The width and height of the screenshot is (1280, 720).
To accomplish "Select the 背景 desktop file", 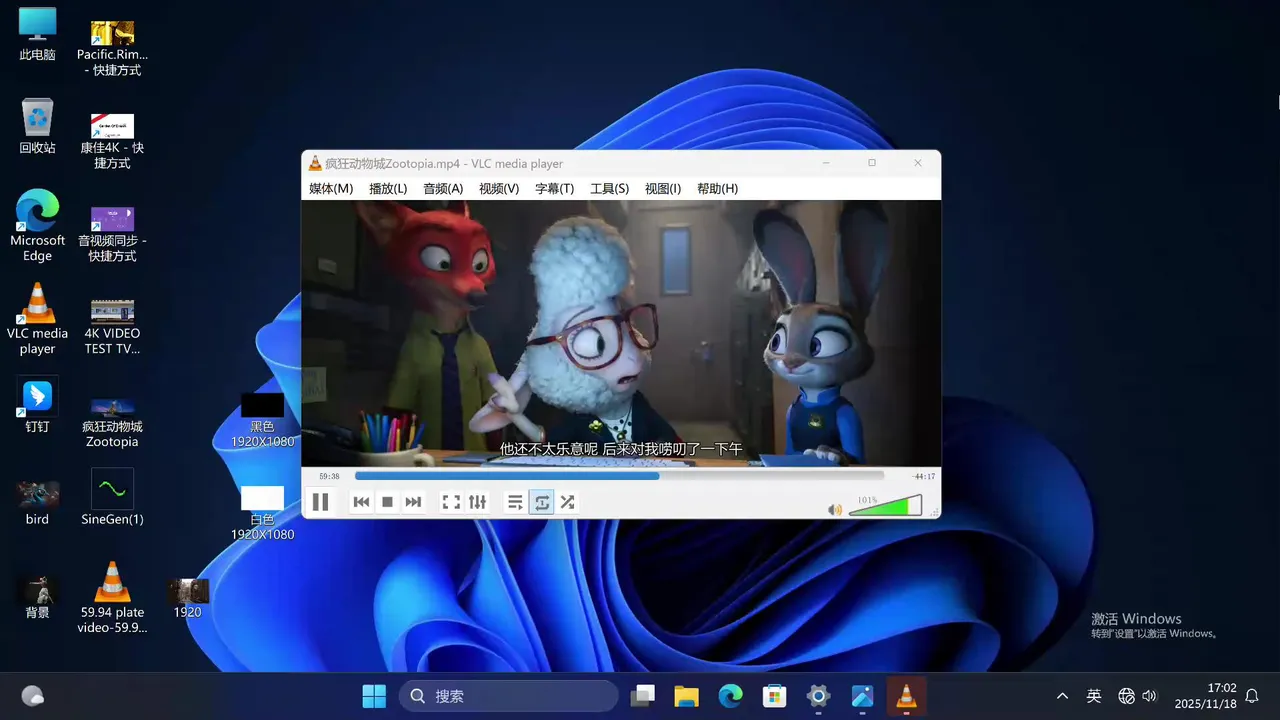I will click(37, 597).
